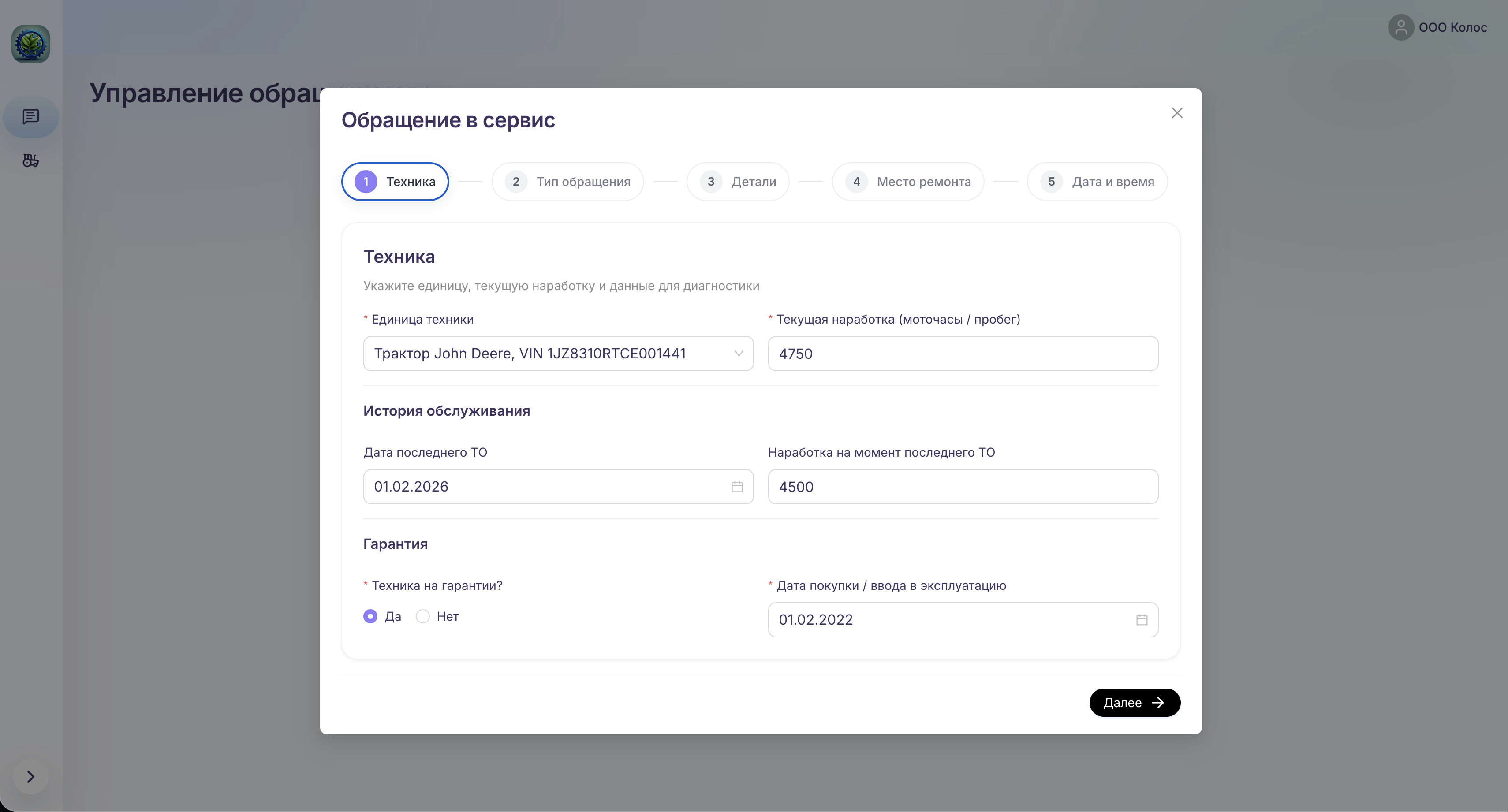Click the dropdown arrow next to VIN
Image resolution: width=1508 pixels, height=812 pixels.
tap(738, 354)
